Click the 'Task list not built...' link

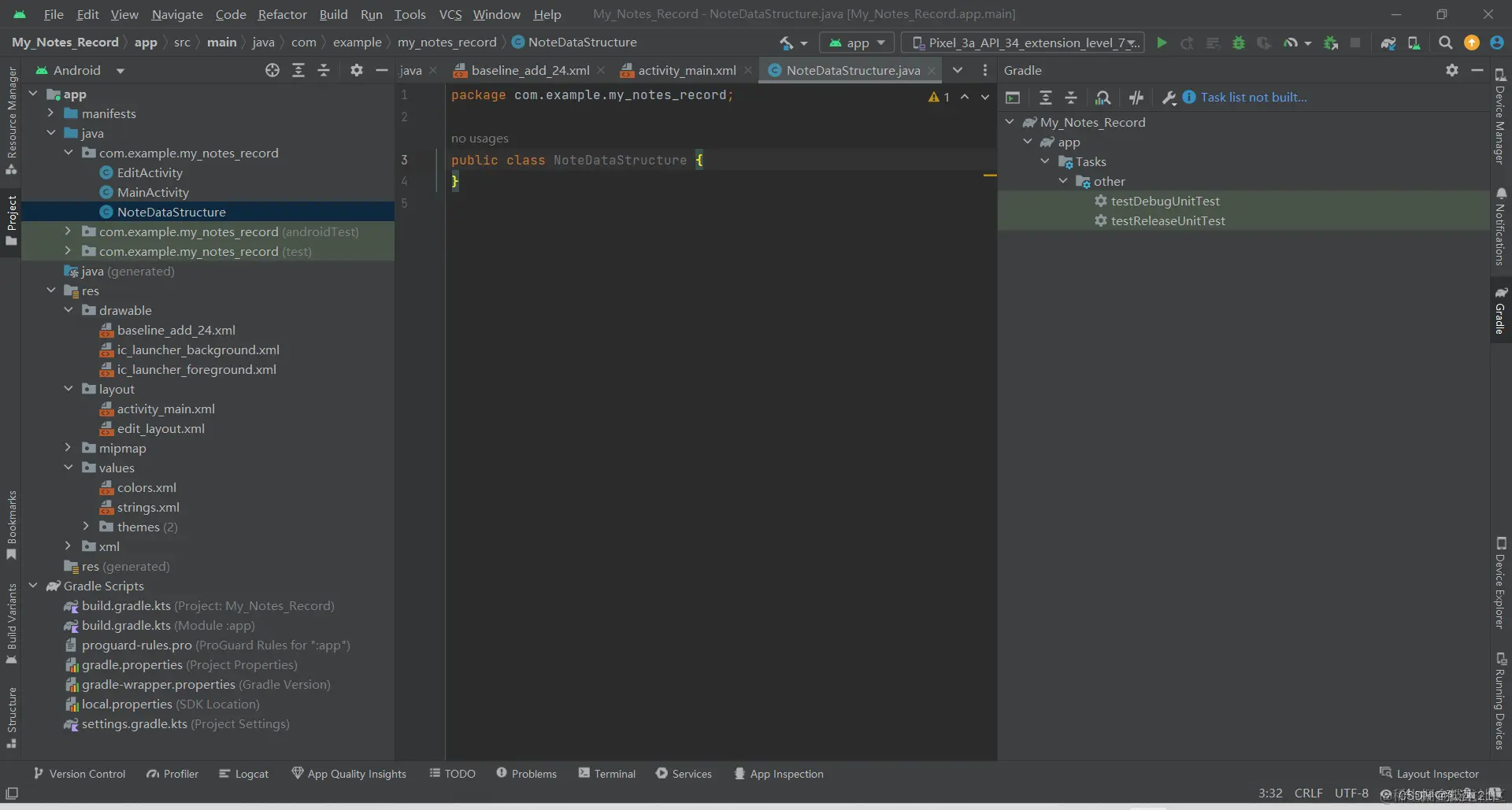tap(1253, 98)
